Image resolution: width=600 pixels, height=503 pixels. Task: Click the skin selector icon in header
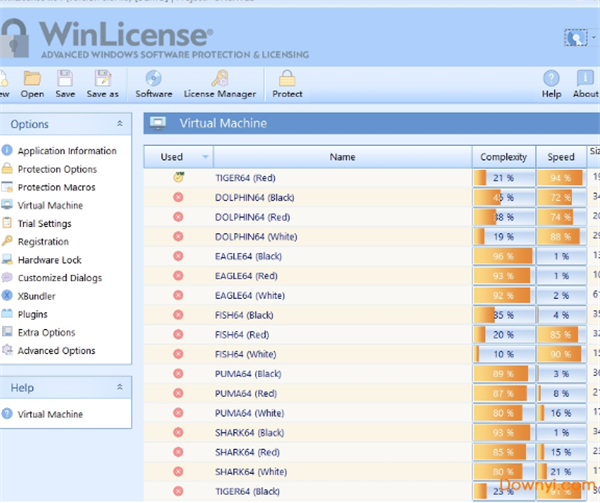coord(576,37)
